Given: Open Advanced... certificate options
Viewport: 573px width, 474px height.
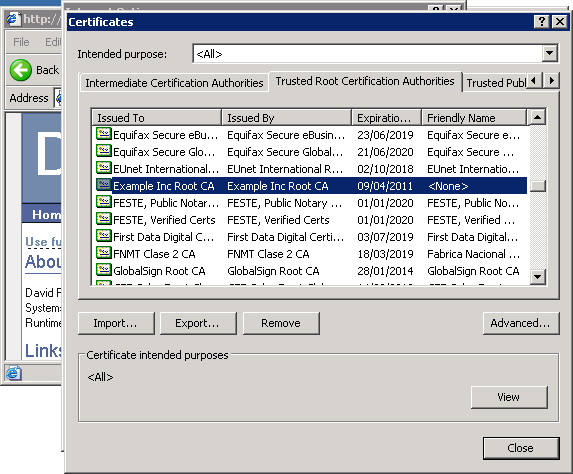Looking at the screenshot, I should [521, 323].
